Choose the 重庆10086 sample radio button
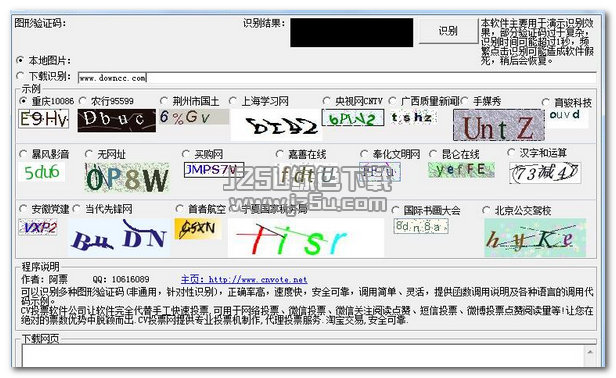 tap(24, 101)
